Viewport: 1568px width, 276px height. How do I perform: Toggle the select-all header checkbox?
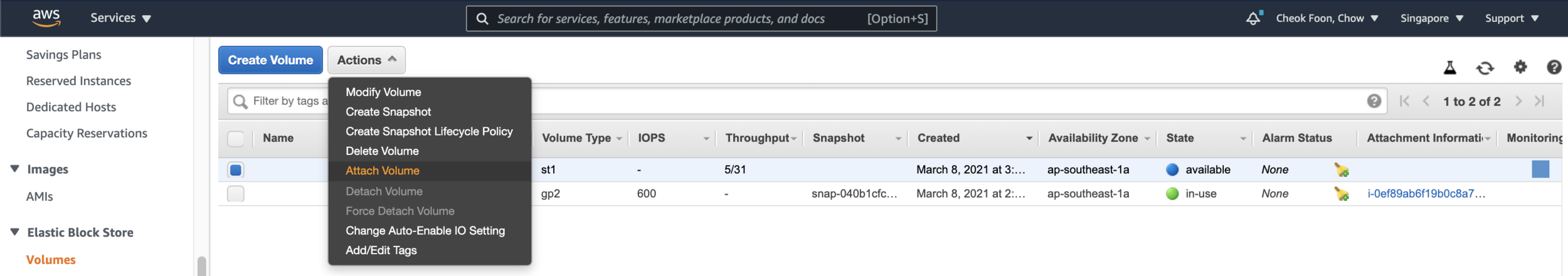pyautogui.click(x=236, y=139)
